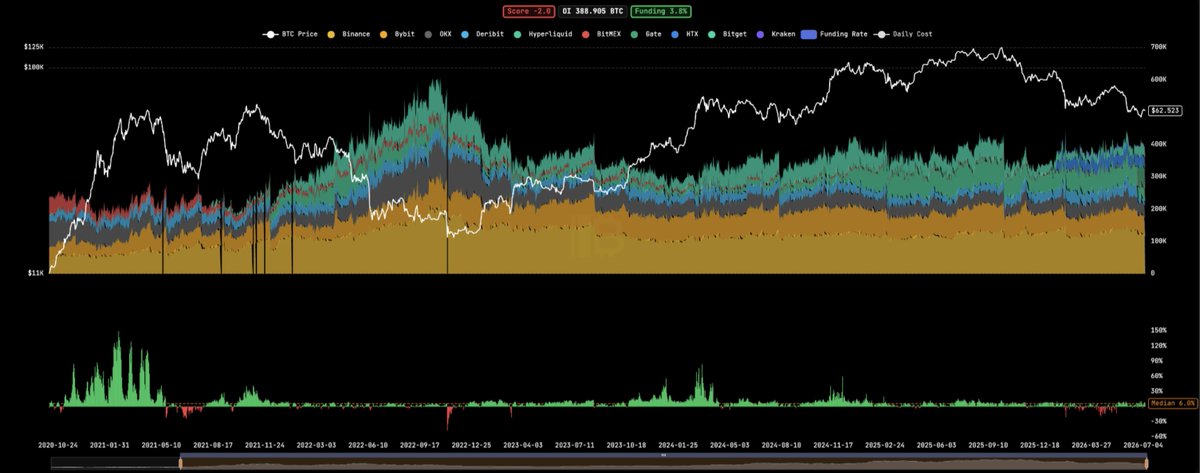Click the $125K price axis label
The height and width of the screenshot is (473, 1200).
pyautogui.click(x=34, y=46)
